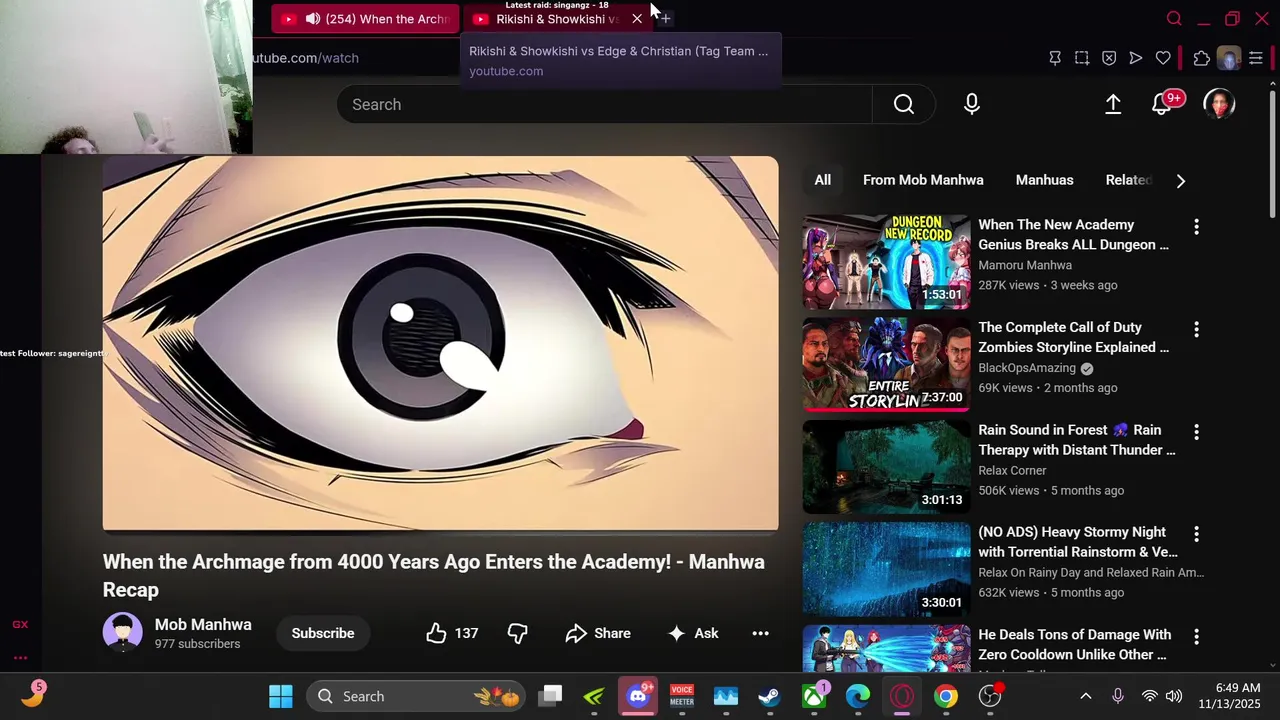Open New Academy Genius video thumbnail
Screen dimensions: 1280x720
(x=886, y=262)
